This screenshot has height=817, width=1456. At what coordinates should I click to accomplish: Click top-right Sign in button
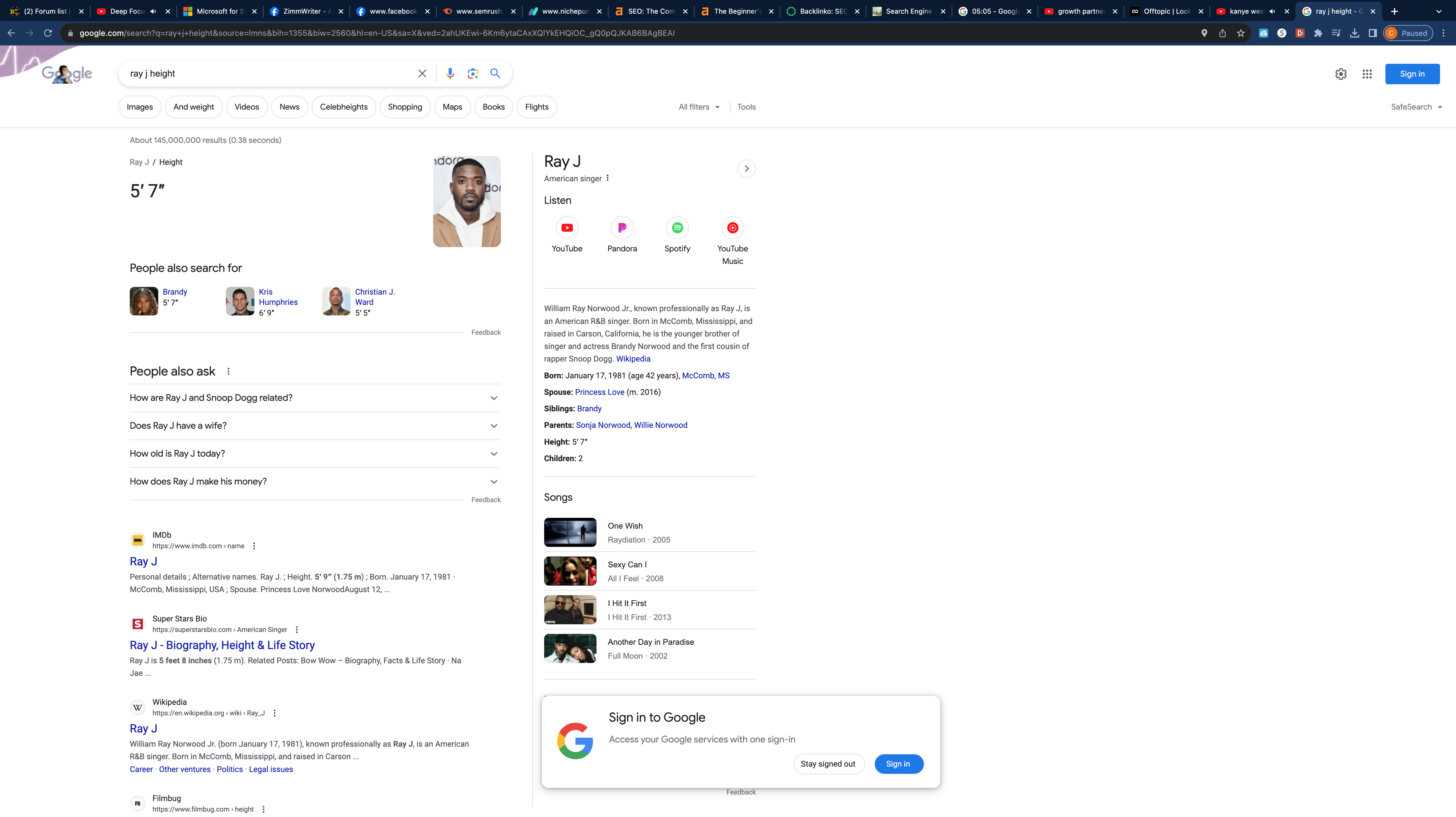[1412, 74]
